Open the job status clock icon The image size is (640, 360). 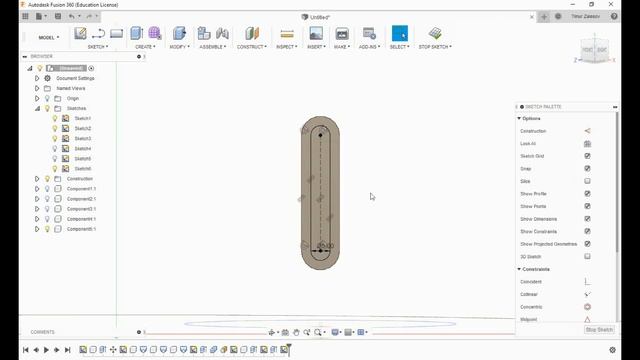pyautogui.click(x=558, y=16)
